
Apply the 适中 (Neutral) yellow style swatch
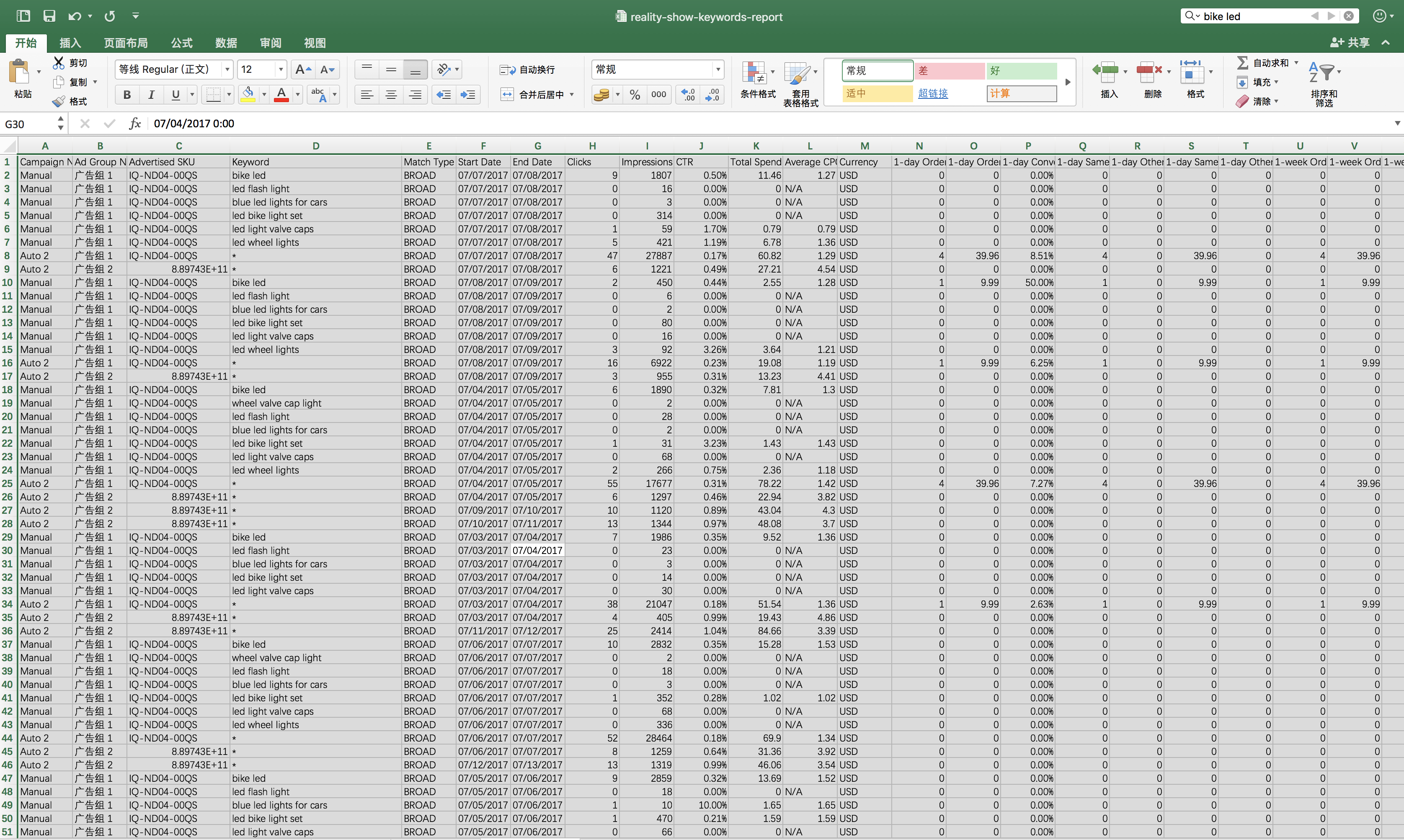tap(877, 93)
